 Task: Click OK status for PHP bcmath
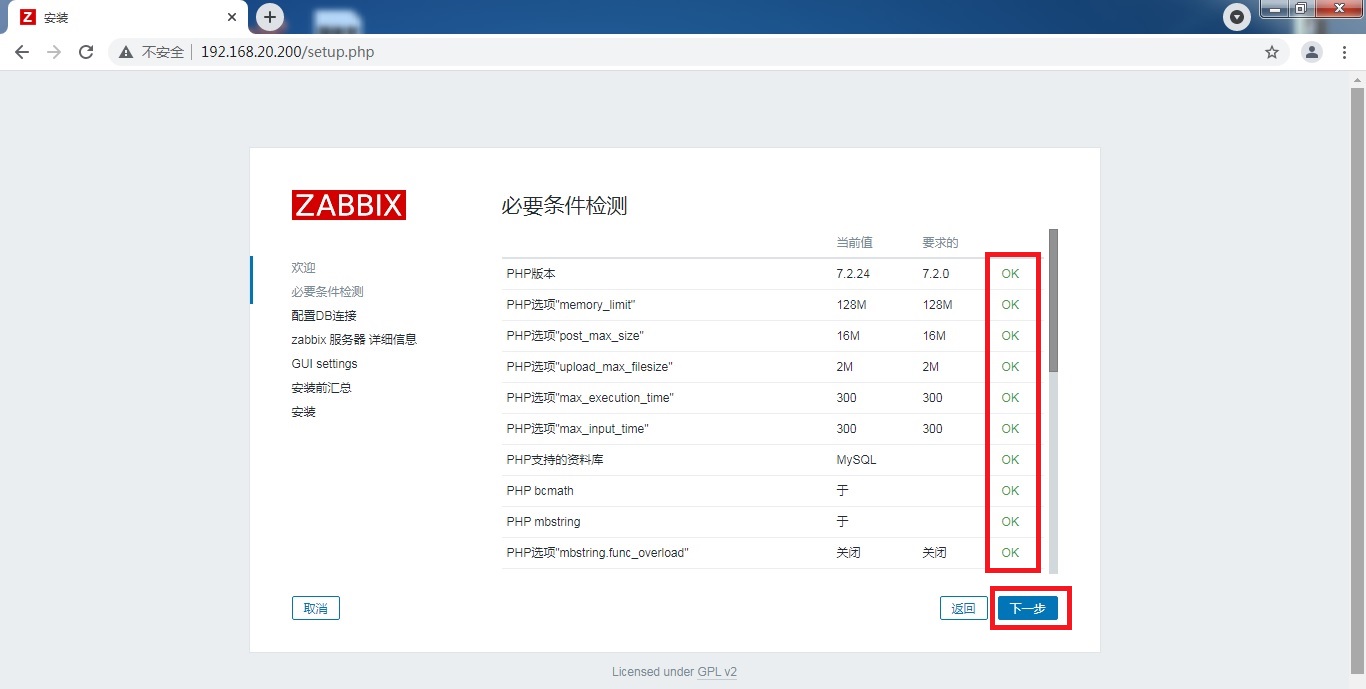tap(1010, 491)
